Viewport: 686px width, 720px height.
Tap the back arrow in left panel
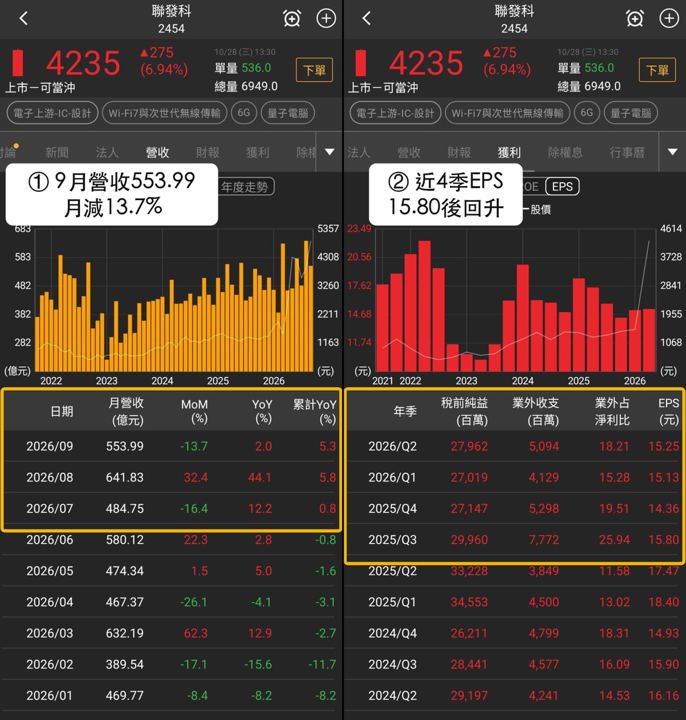point(24,19)
